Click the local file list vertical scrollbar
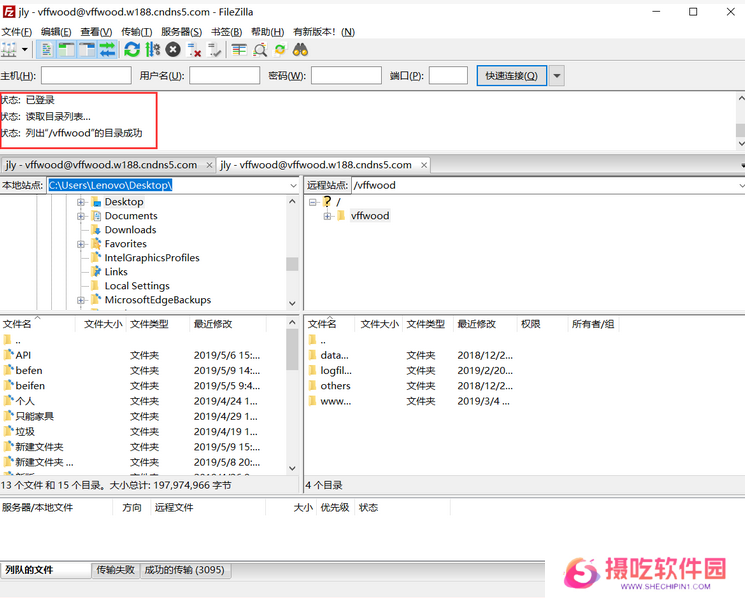Viewport: 745px width, 598px height. point(292,400)
